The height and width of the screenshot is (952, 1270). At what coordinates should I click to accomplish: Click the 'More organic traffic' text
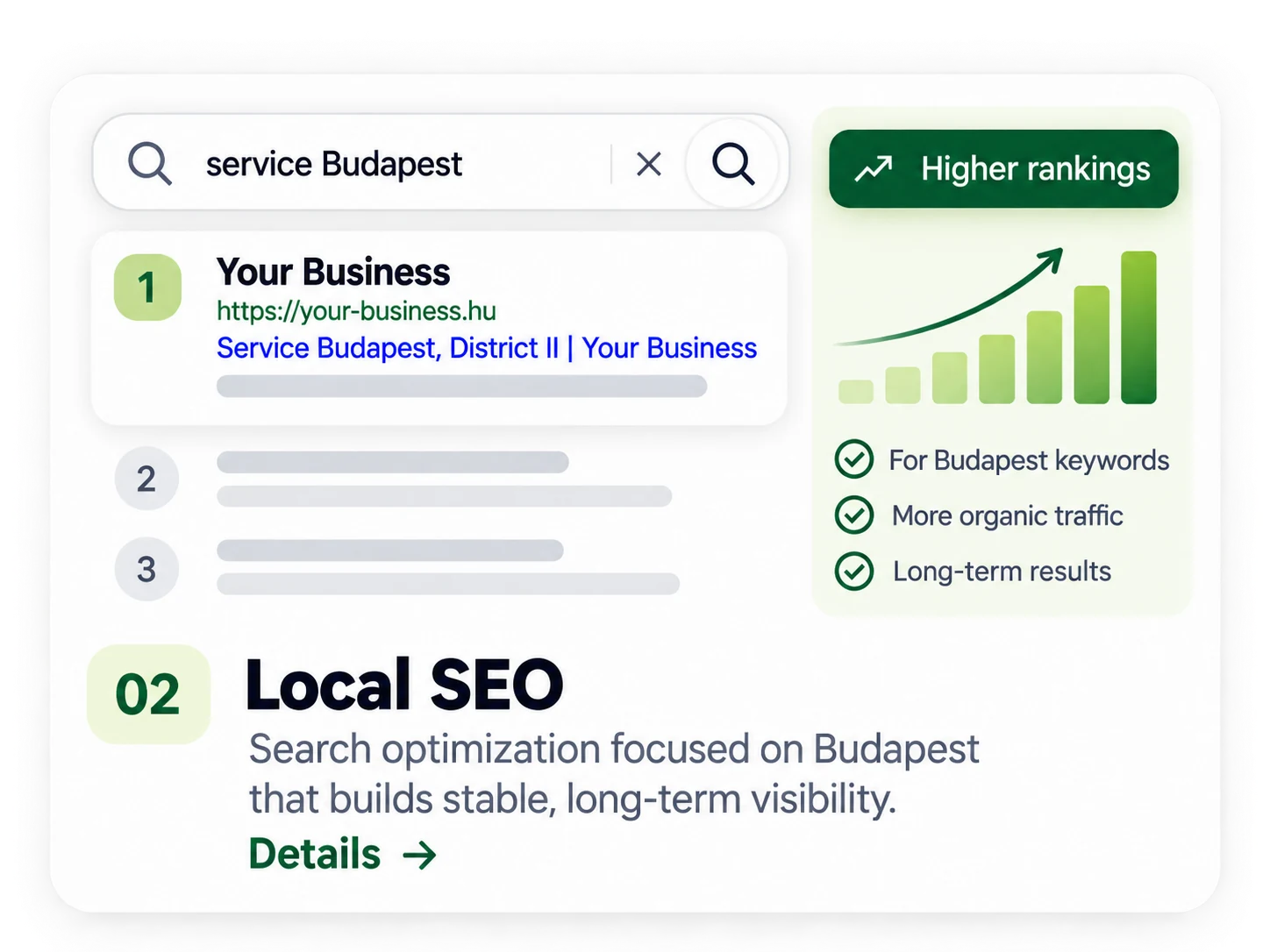1007,515
